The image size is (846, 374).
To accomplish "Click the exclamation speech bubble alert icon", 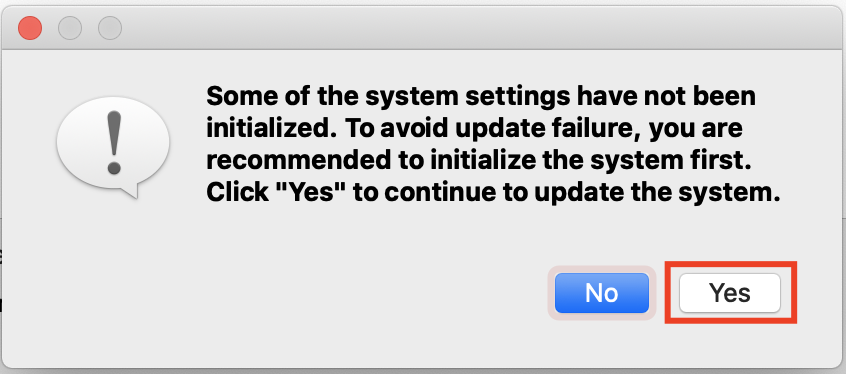I will (x=113, y=146).
